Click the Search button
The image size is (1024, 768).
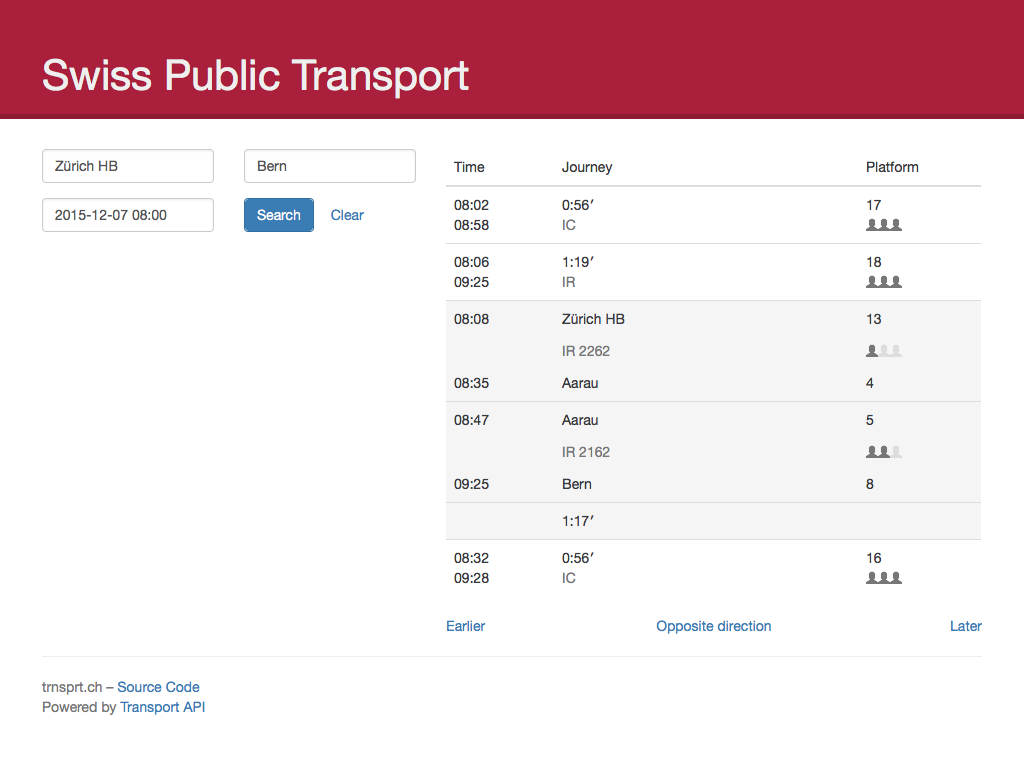(x=279, y=215)
